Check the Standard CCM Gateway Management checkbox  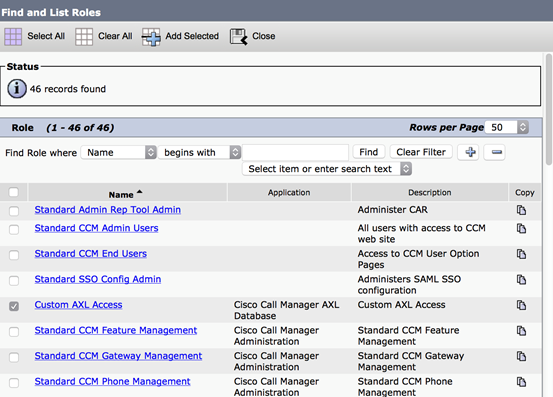tap(14, 357)
